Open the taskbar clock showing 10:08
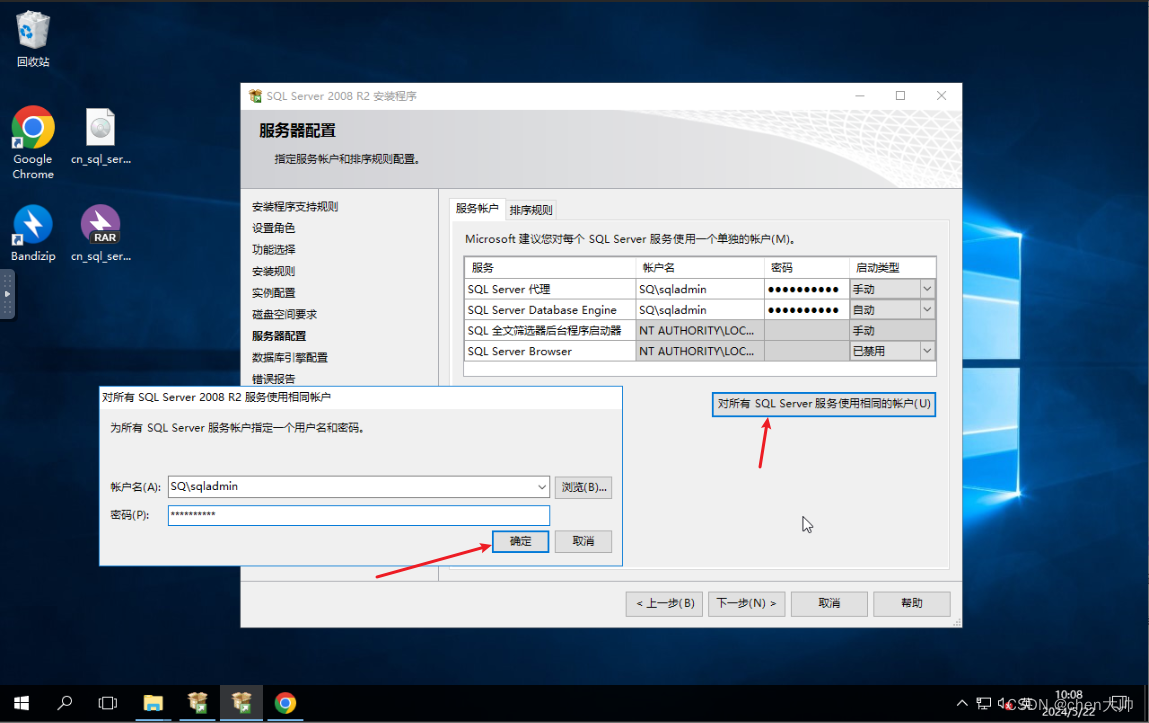Image resolution: width=1149 pixels, height=723 pixels. click(x=1068, y=703)
